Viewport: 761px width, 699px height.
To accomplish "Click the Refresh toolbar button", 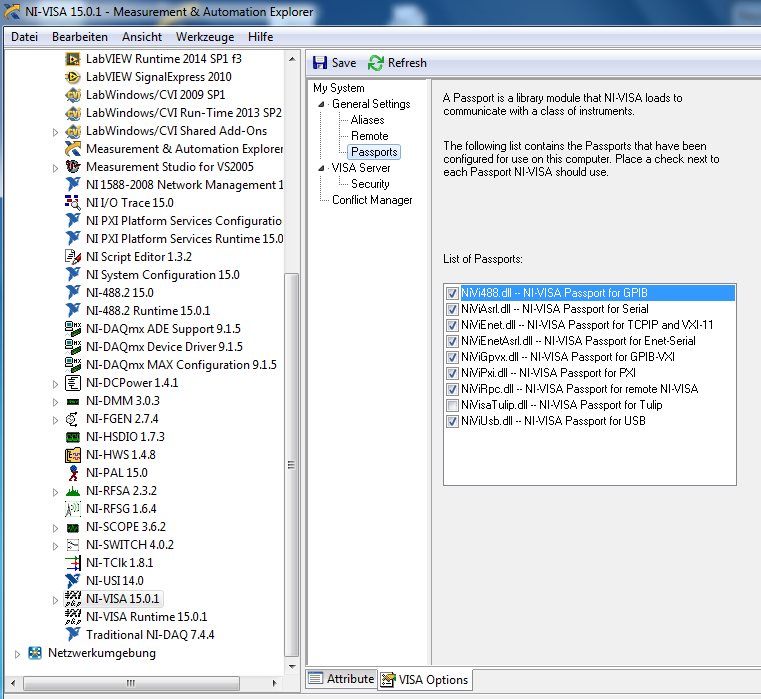I will point(397,63).
